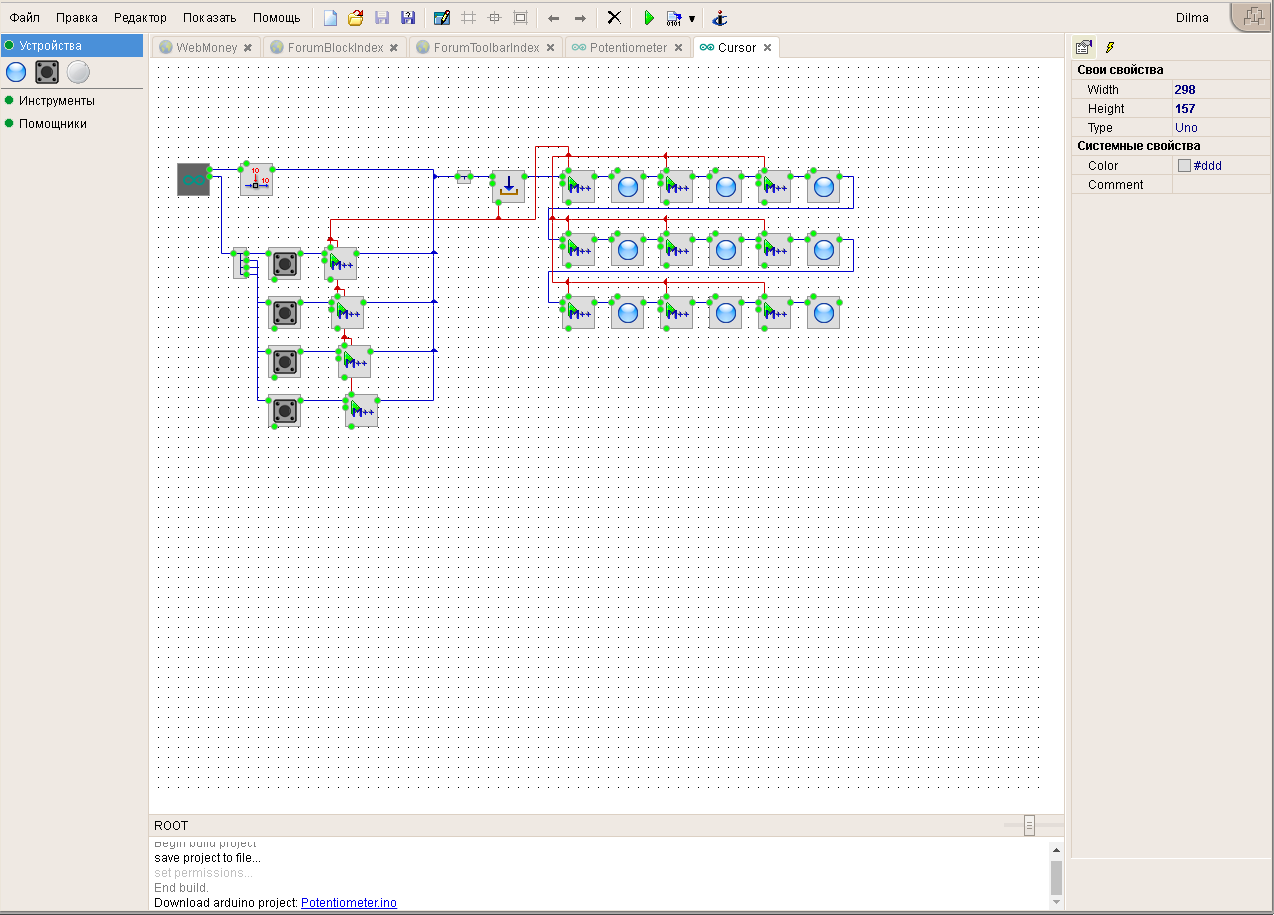The image size is (1274, 915).
Task: Click the blue anchor info icon
Action: click(x=719, y=18)
